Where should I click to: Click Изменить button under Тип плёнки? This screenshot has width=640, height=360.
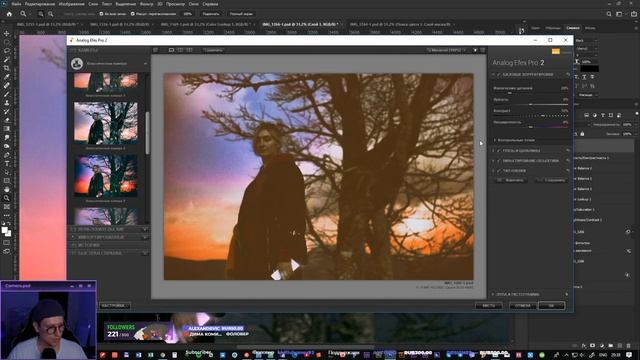click(x=512, y=180)
